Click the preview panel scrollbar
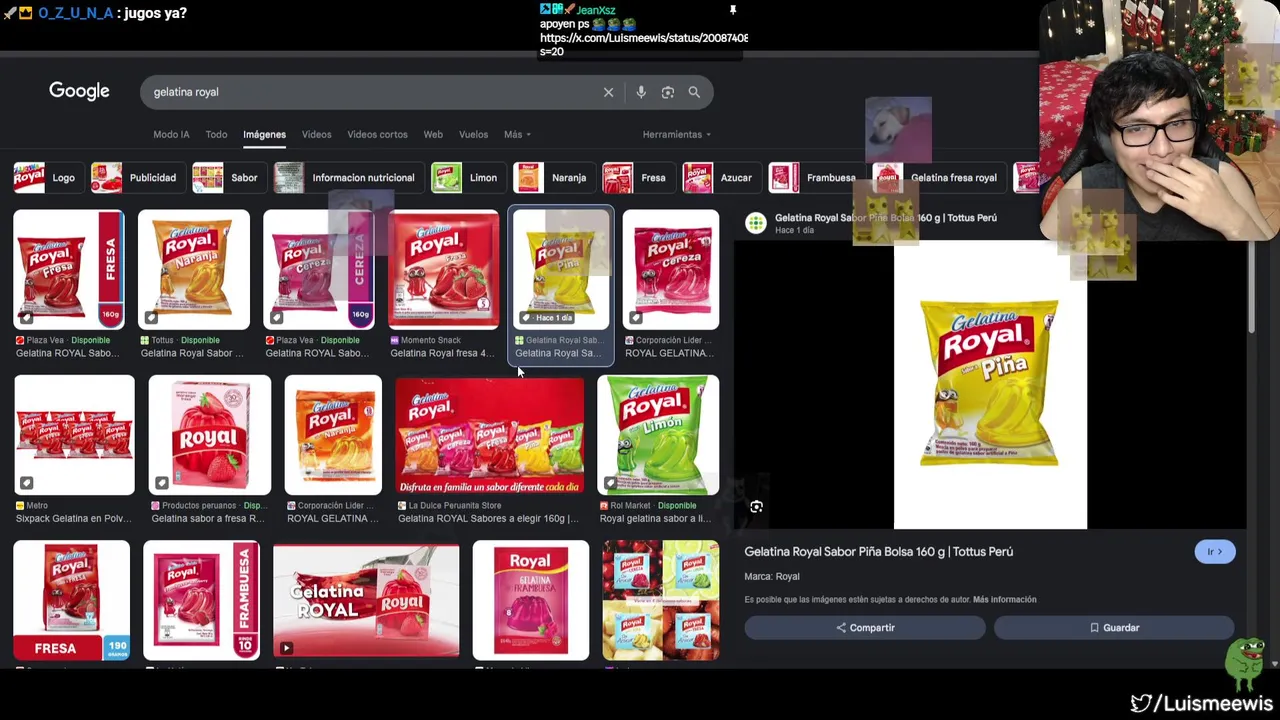 [x=1251, y=285]
